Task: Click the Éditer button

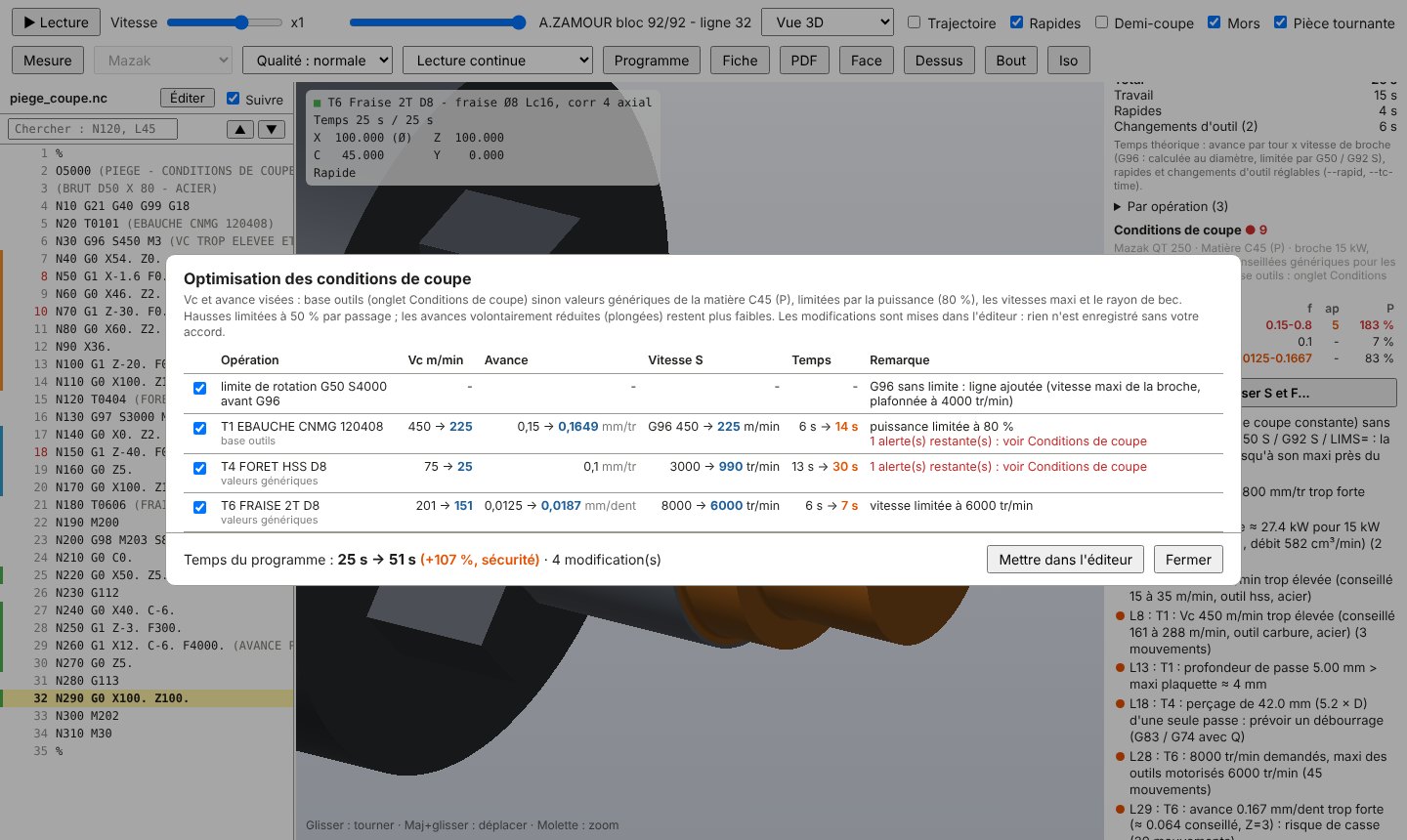Action: pos(188,98)
